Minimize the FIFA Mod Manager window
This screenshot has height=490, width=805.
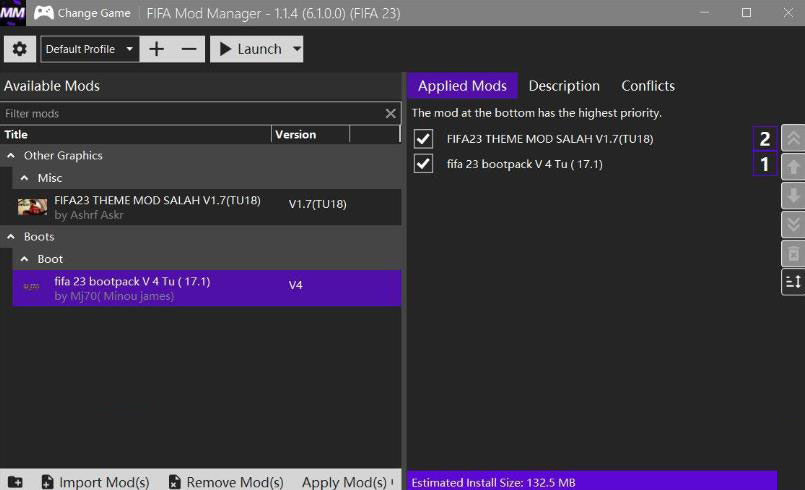pyautogui.click(x=705, y=13)
